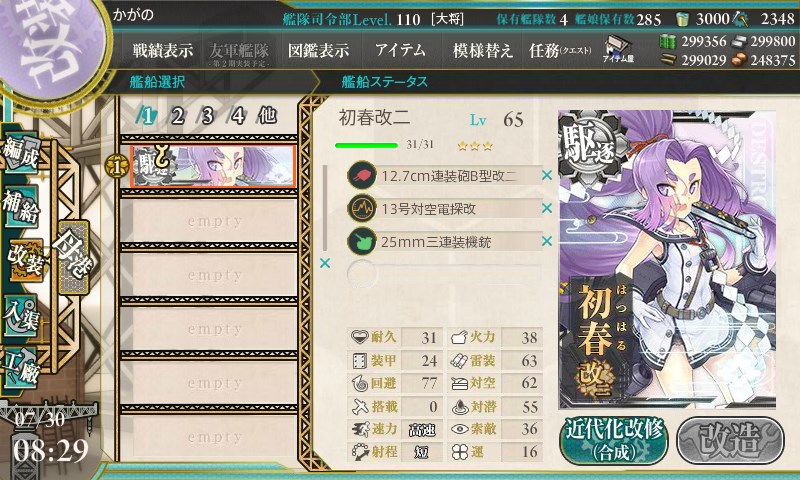
Task: Switch to the 他 other ships tab
Action: 267,116
